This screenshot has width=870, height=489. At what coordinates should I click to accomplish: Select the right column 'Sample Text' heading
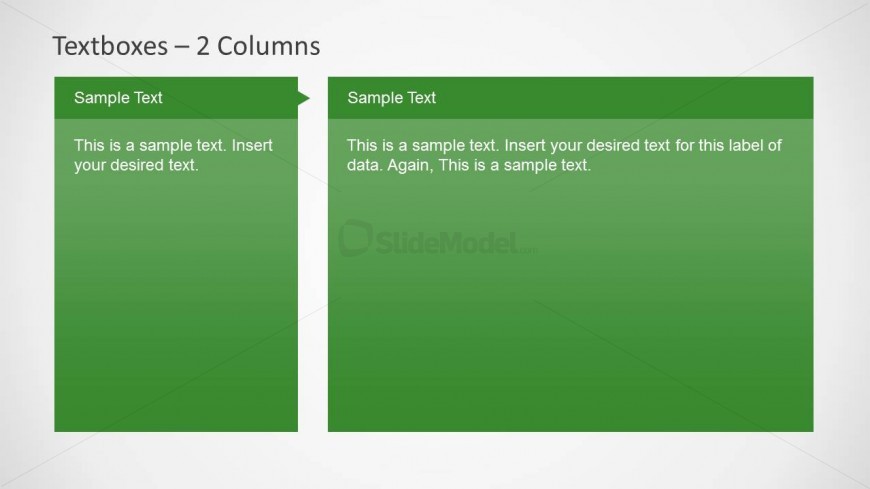(x=392, y=98)
